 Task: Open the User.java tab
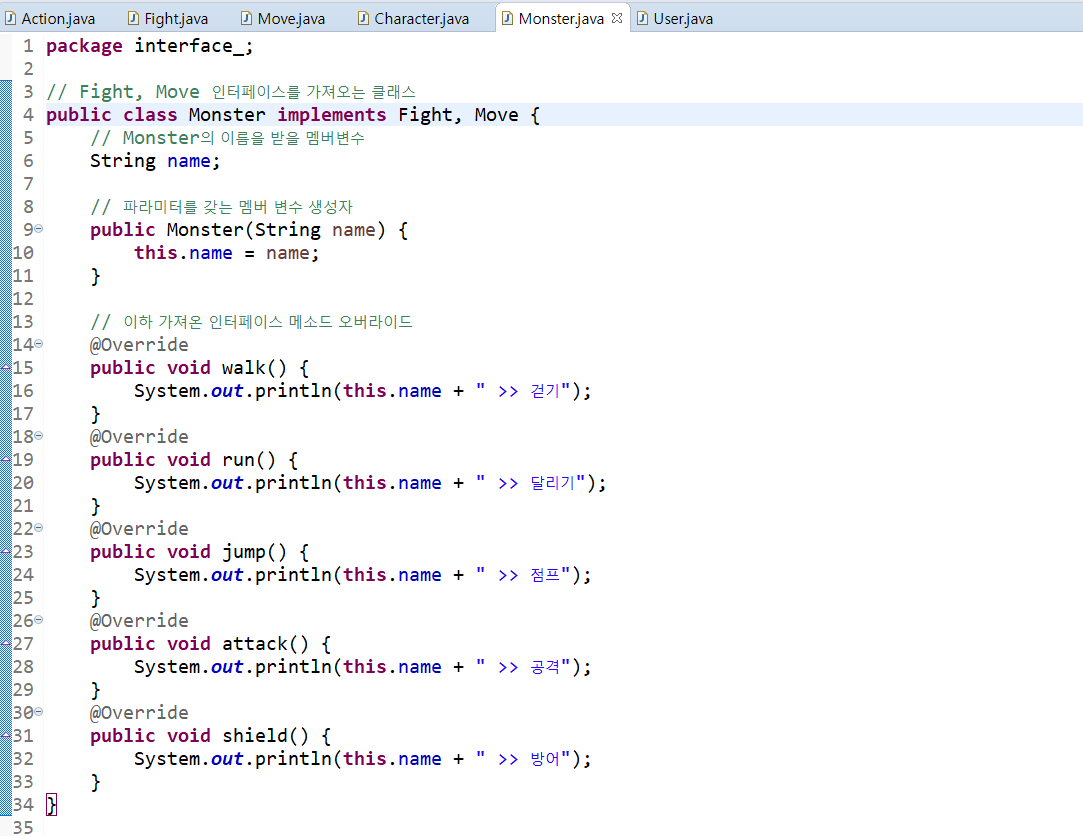click(675, 19)
